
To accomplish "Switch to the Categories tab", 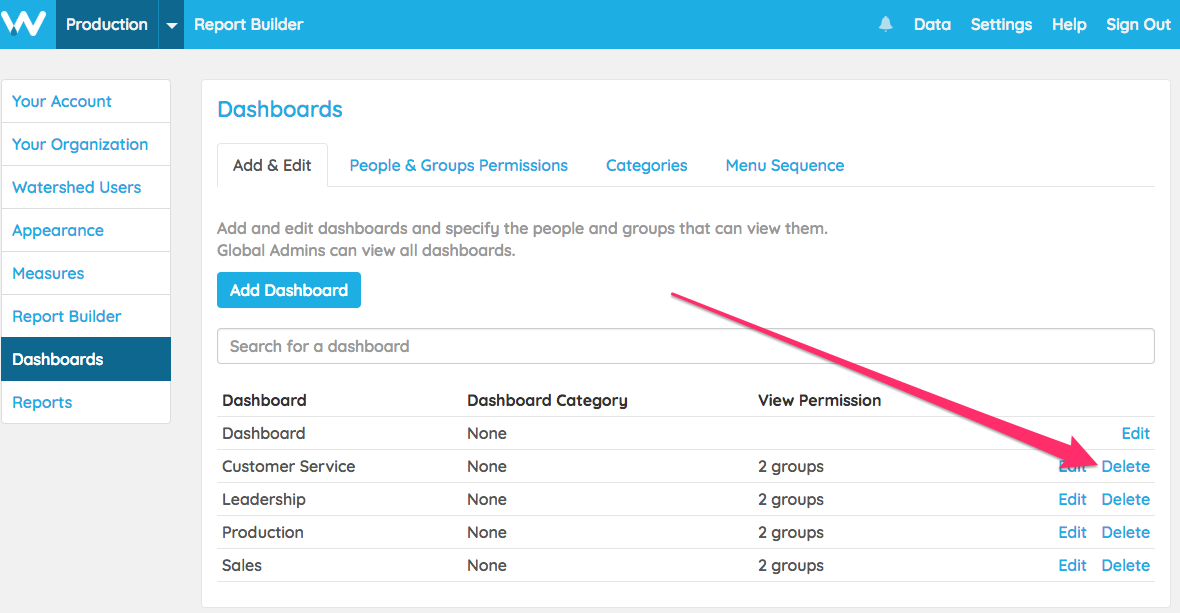I will click(646, 165).
